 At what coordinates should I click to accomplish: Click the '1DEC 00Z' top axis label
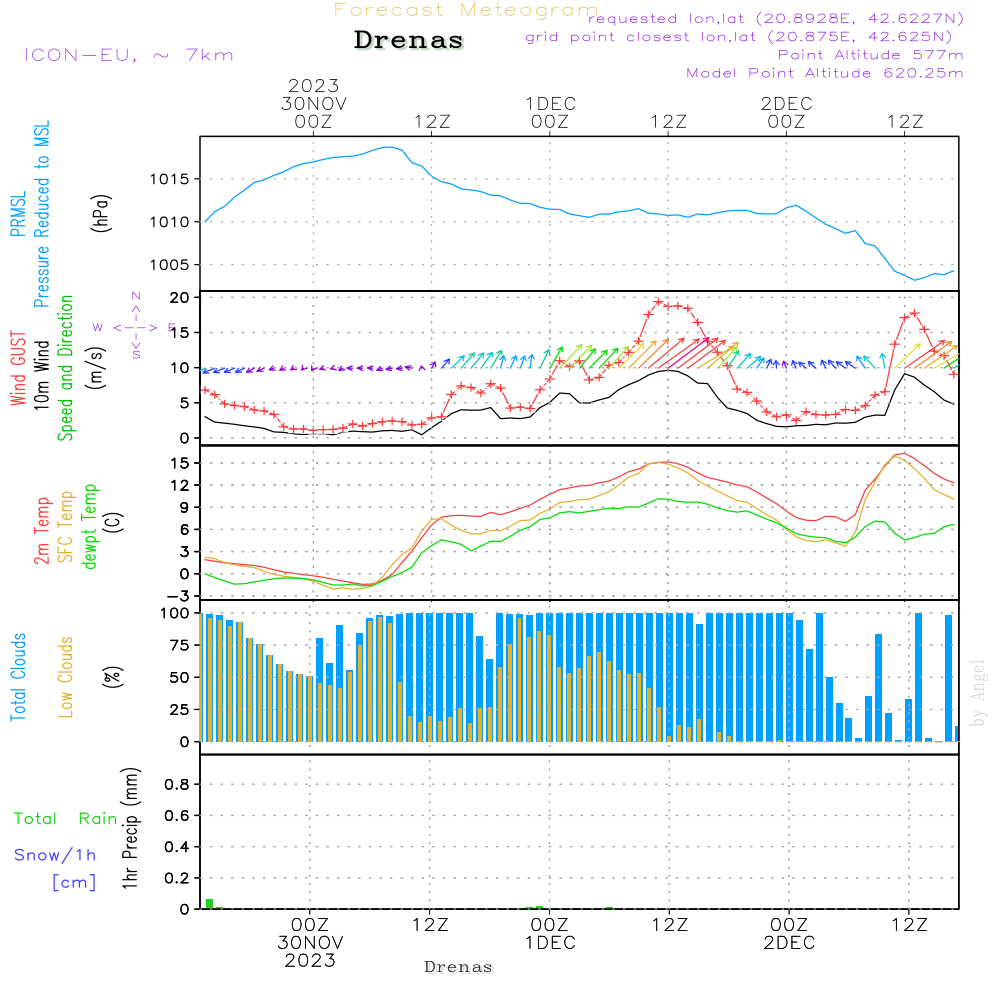pyautogui.click(x=550, y=112)
